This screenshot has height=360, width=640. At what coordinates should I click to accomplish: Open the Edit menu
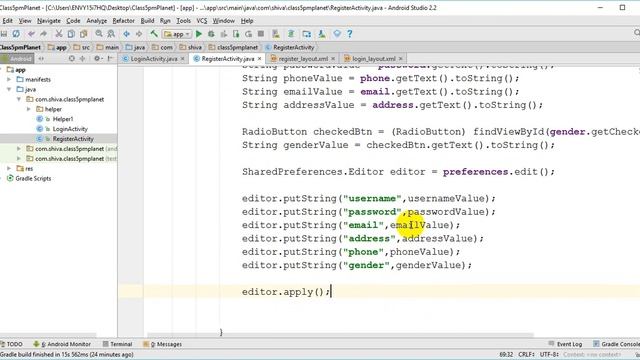click(7, 21)
